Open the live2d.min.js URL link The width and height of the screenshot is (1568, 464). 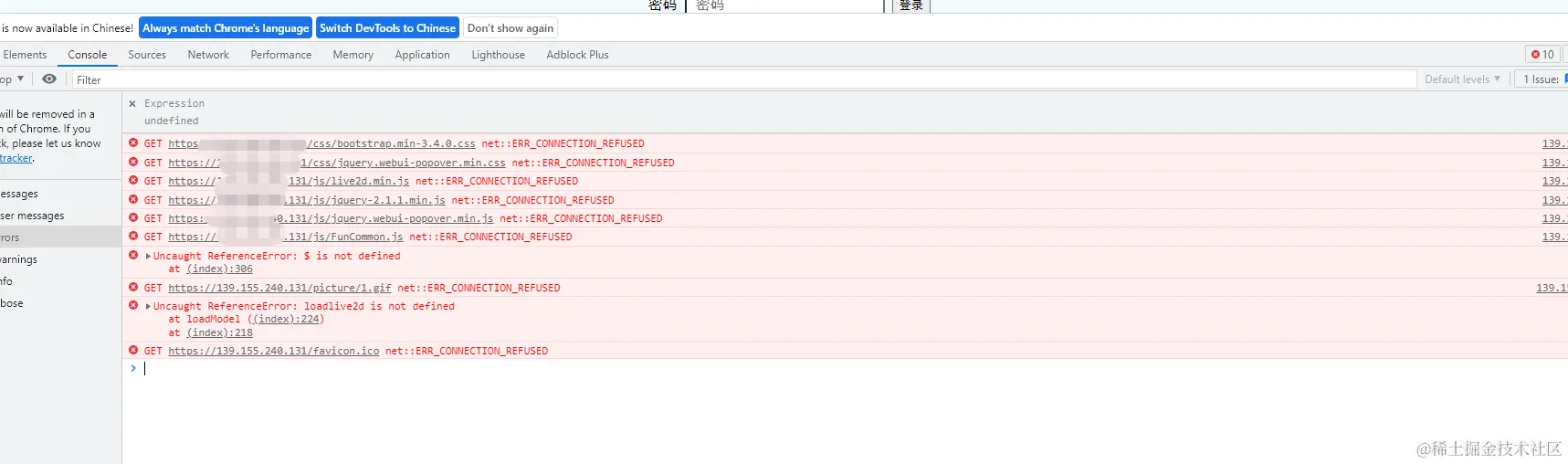pos(289,182)
